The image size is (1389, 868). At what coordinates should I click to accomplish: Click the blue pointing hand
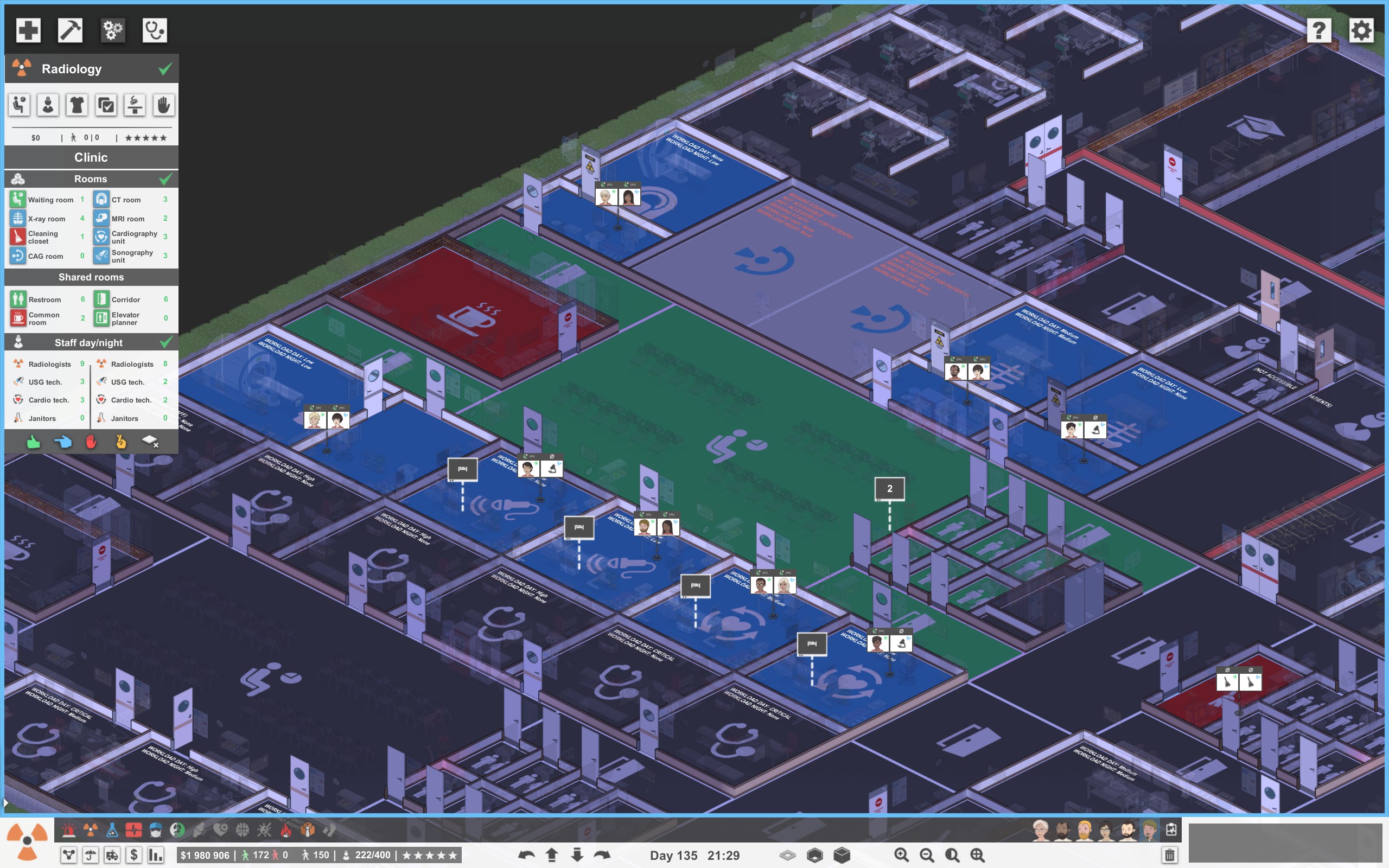[62, 442]
